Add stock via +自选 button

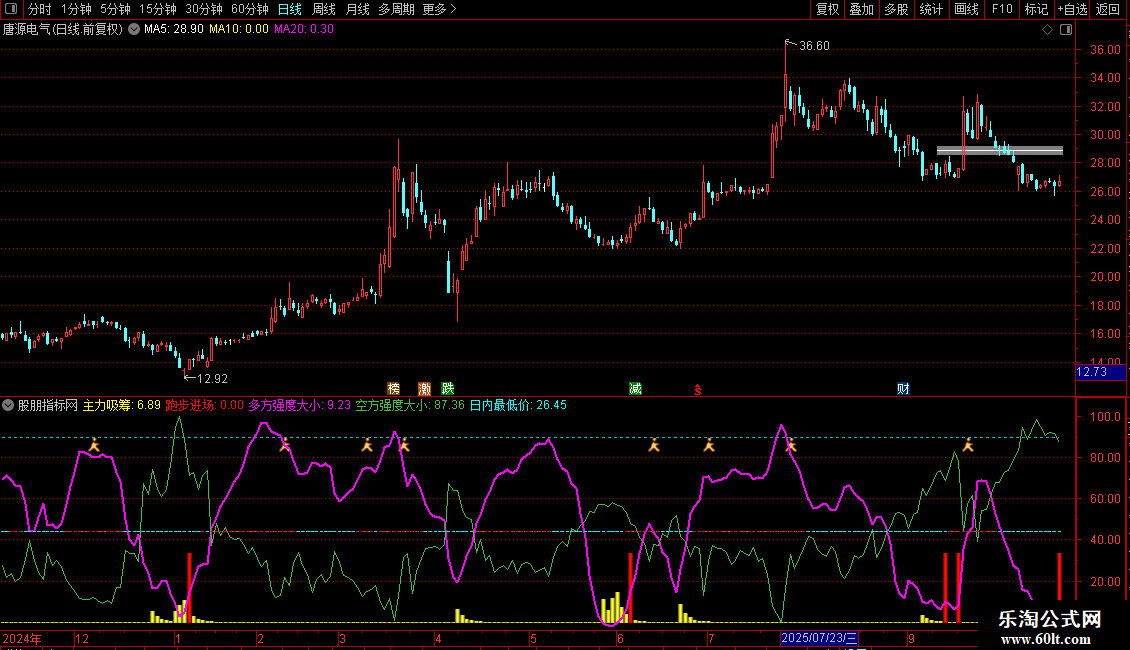1072,9
